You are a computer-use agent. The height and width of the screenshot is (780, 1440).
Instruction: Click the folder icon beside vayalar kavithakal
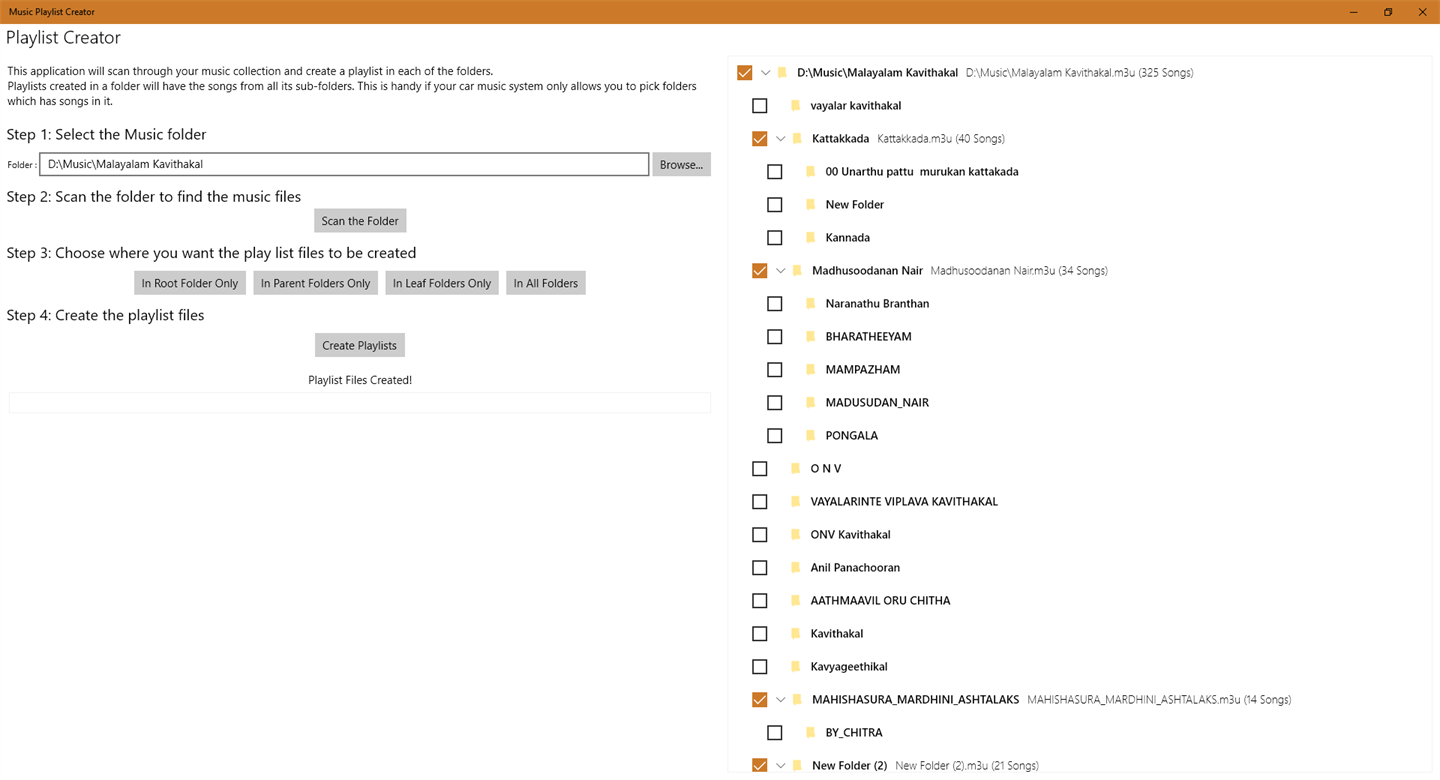(796, 105)
